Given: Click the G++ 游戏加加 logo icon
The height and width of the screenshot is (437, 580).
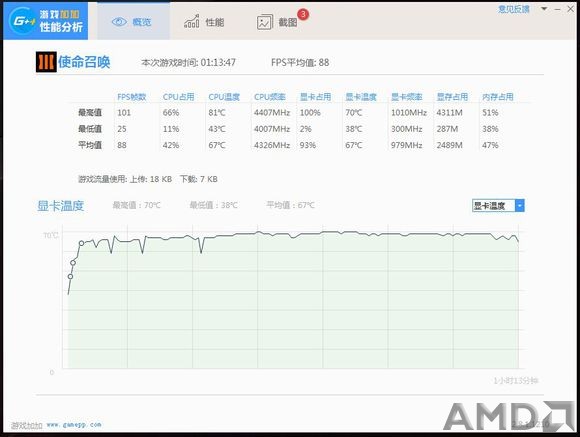Looking at the screenshot, I should point(23,20).
